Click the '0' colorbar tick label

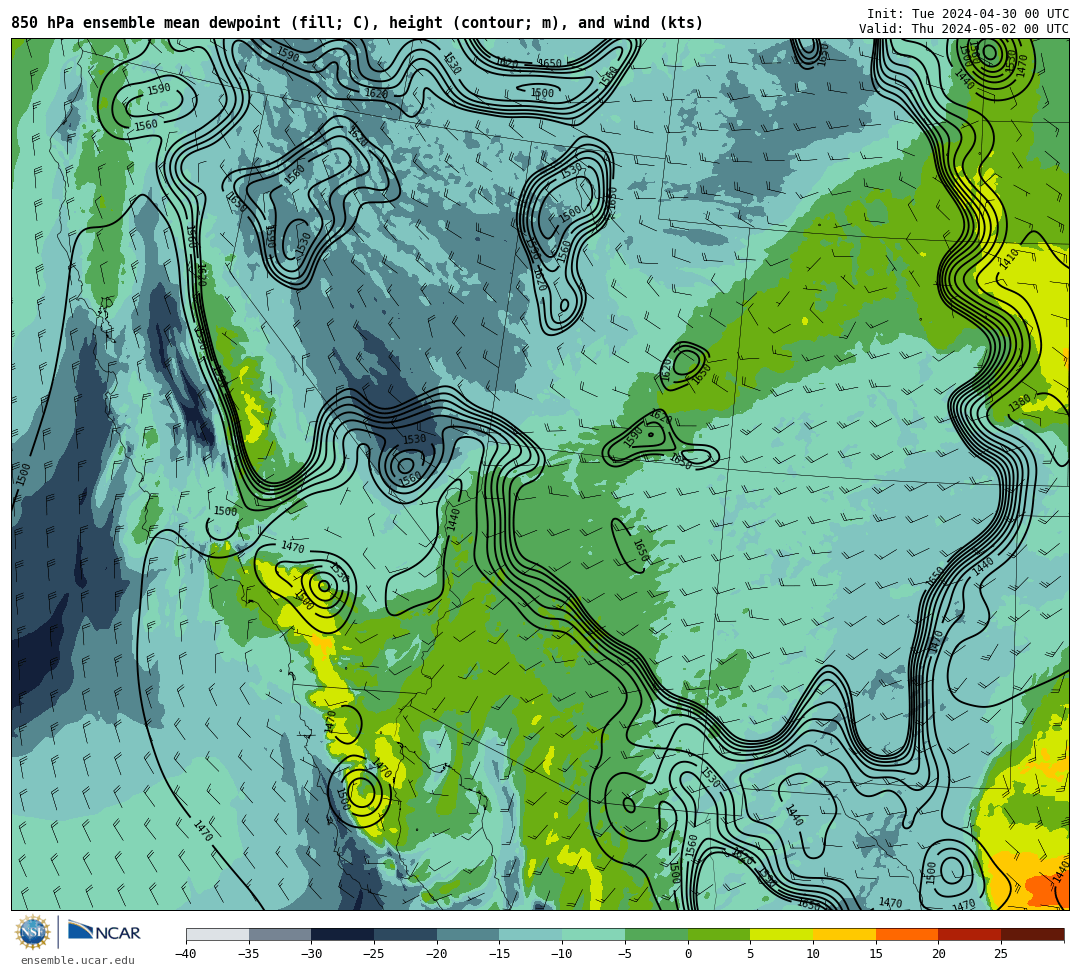(x=688, y=954)
